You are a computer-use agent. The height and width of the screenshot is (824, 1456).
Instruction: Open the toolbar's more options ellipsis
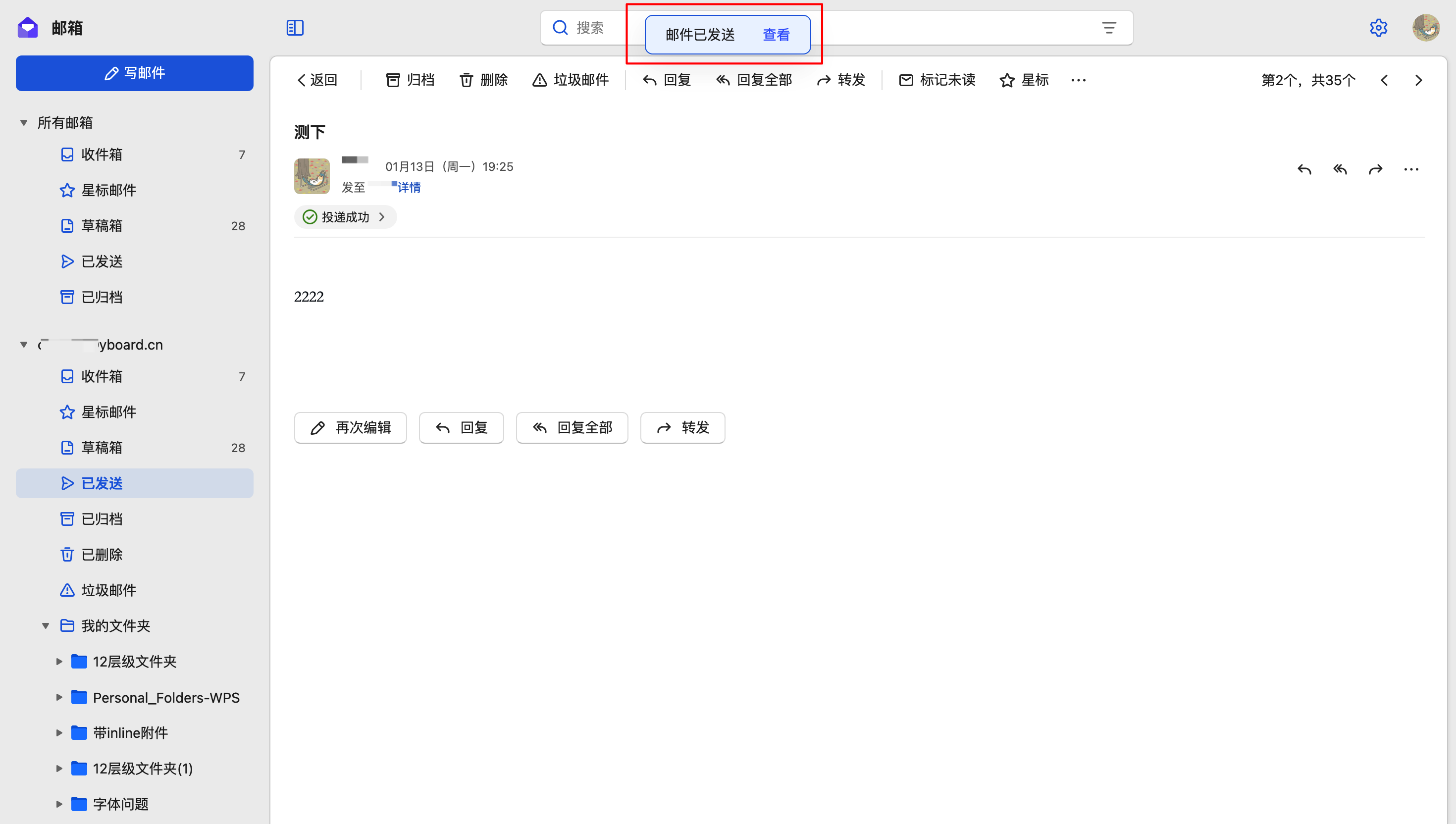coord(1078,80)
